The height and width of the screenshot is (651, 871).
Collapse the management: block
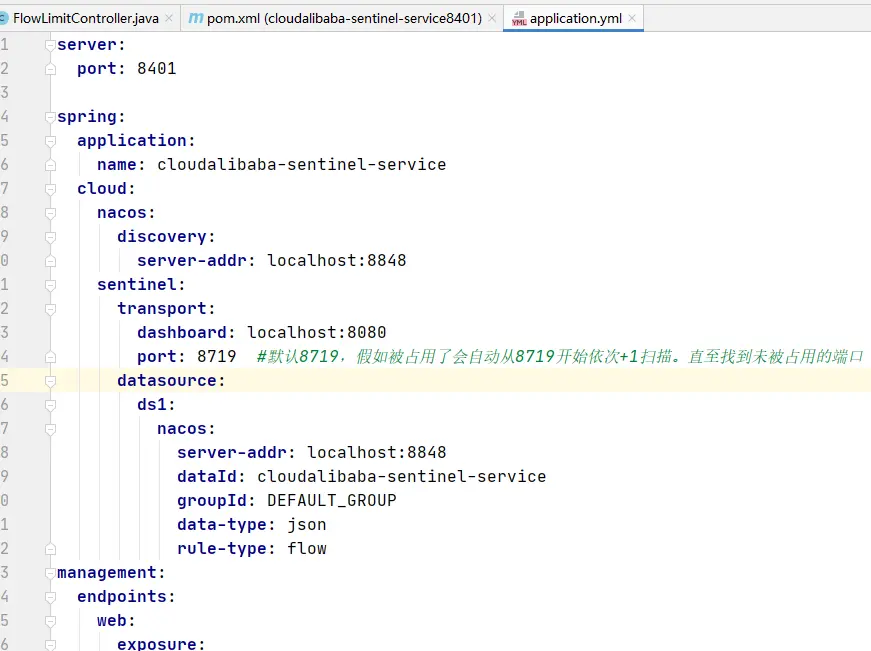[x=51, y=573]
